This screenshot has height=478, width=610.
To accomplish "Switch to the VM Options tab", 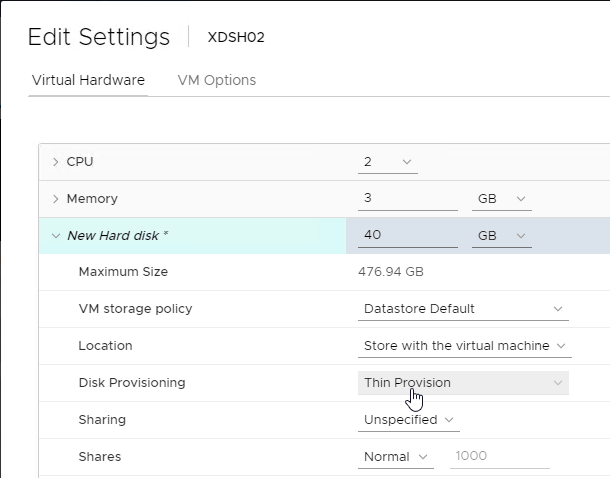I will coord(217,80).
